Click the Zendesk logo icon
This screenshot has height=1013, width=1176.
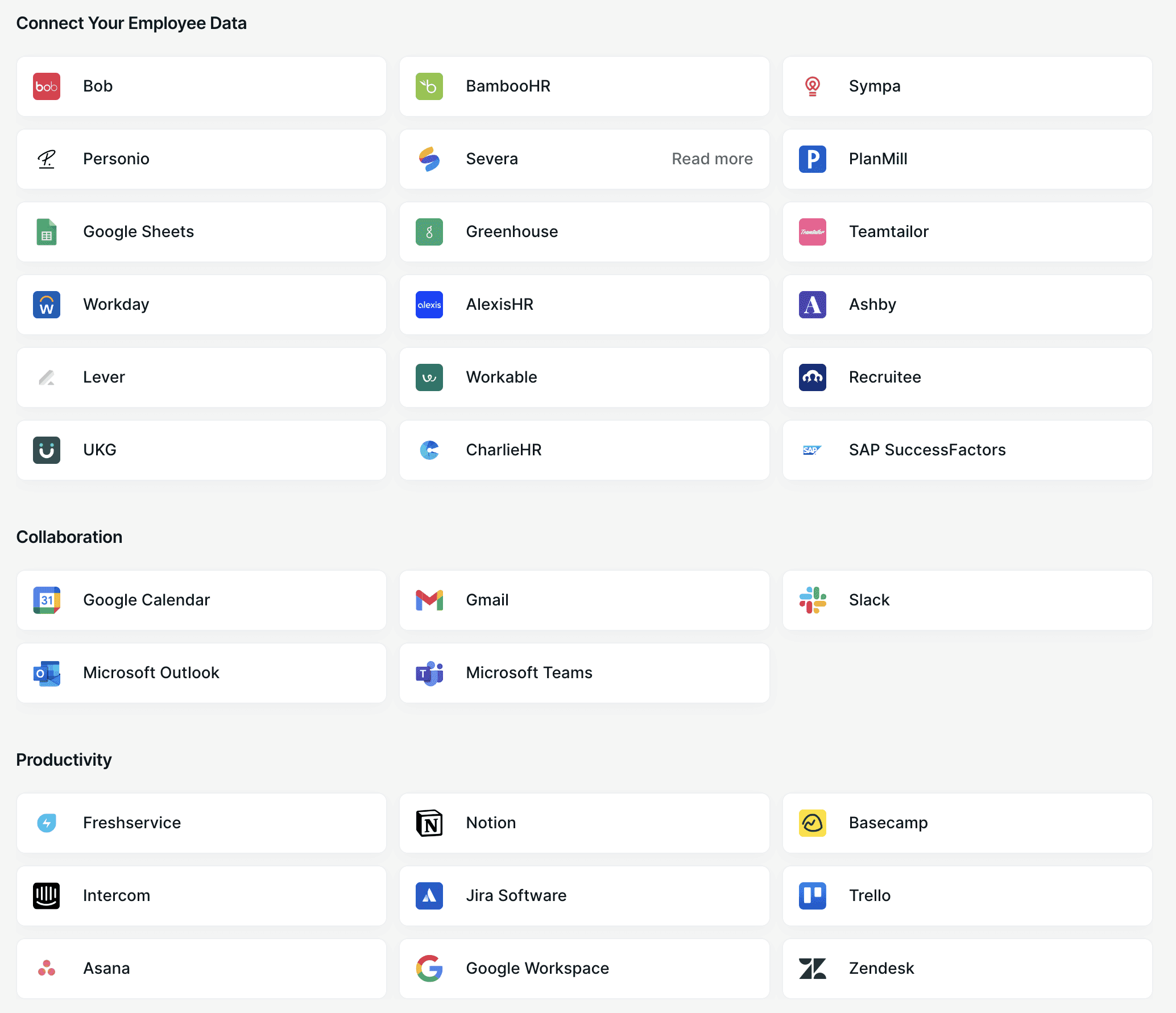812,969
